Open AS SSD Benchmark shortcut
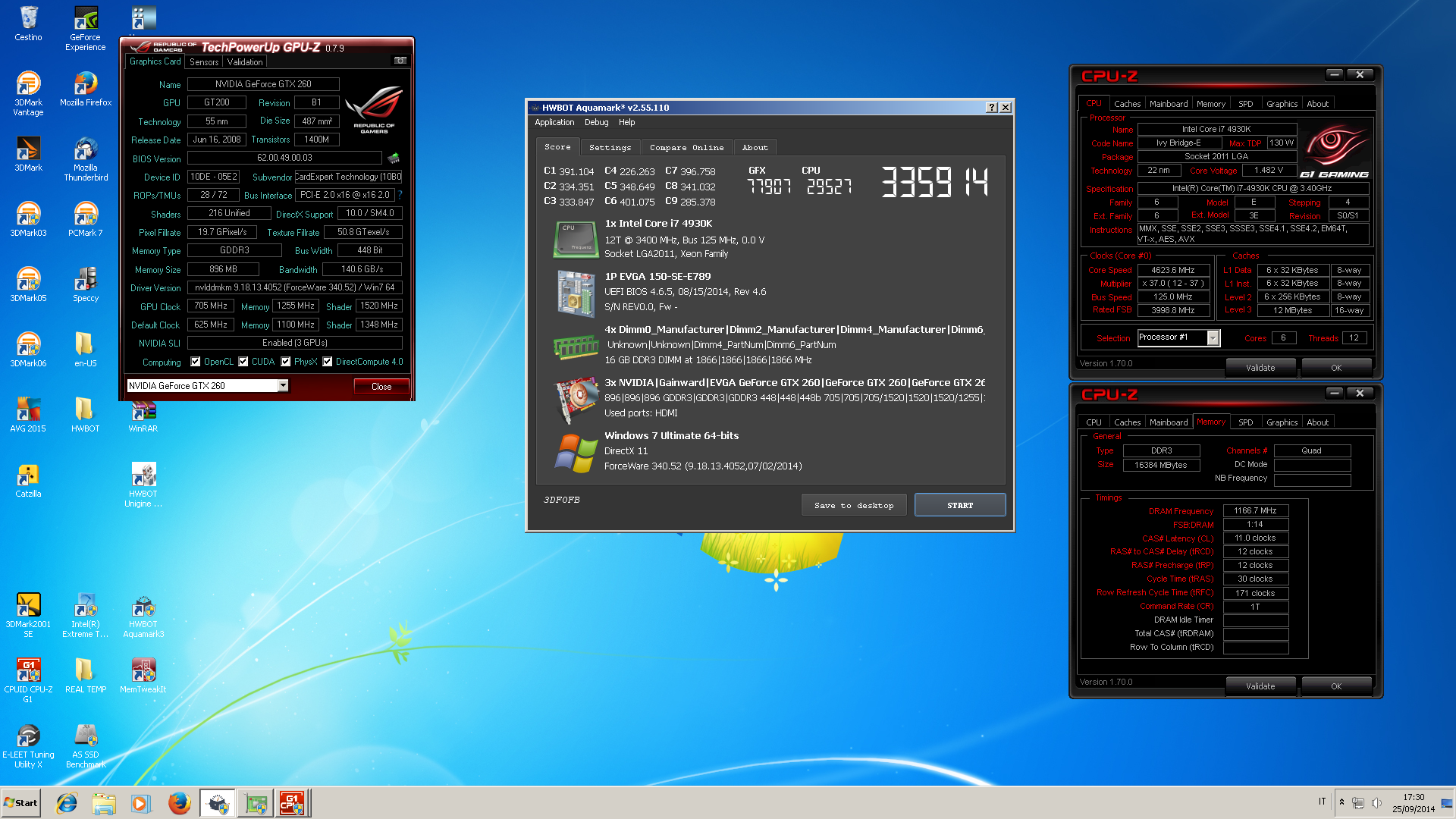 [86, 745]
